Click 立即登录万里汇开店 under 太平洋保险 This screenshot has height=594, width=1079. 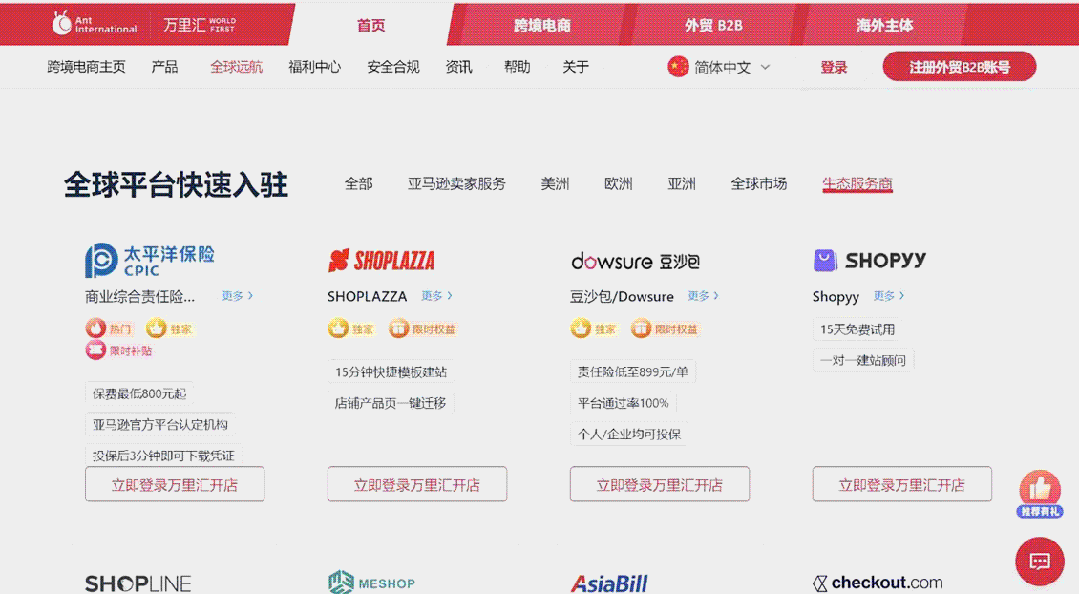[175, 484]
